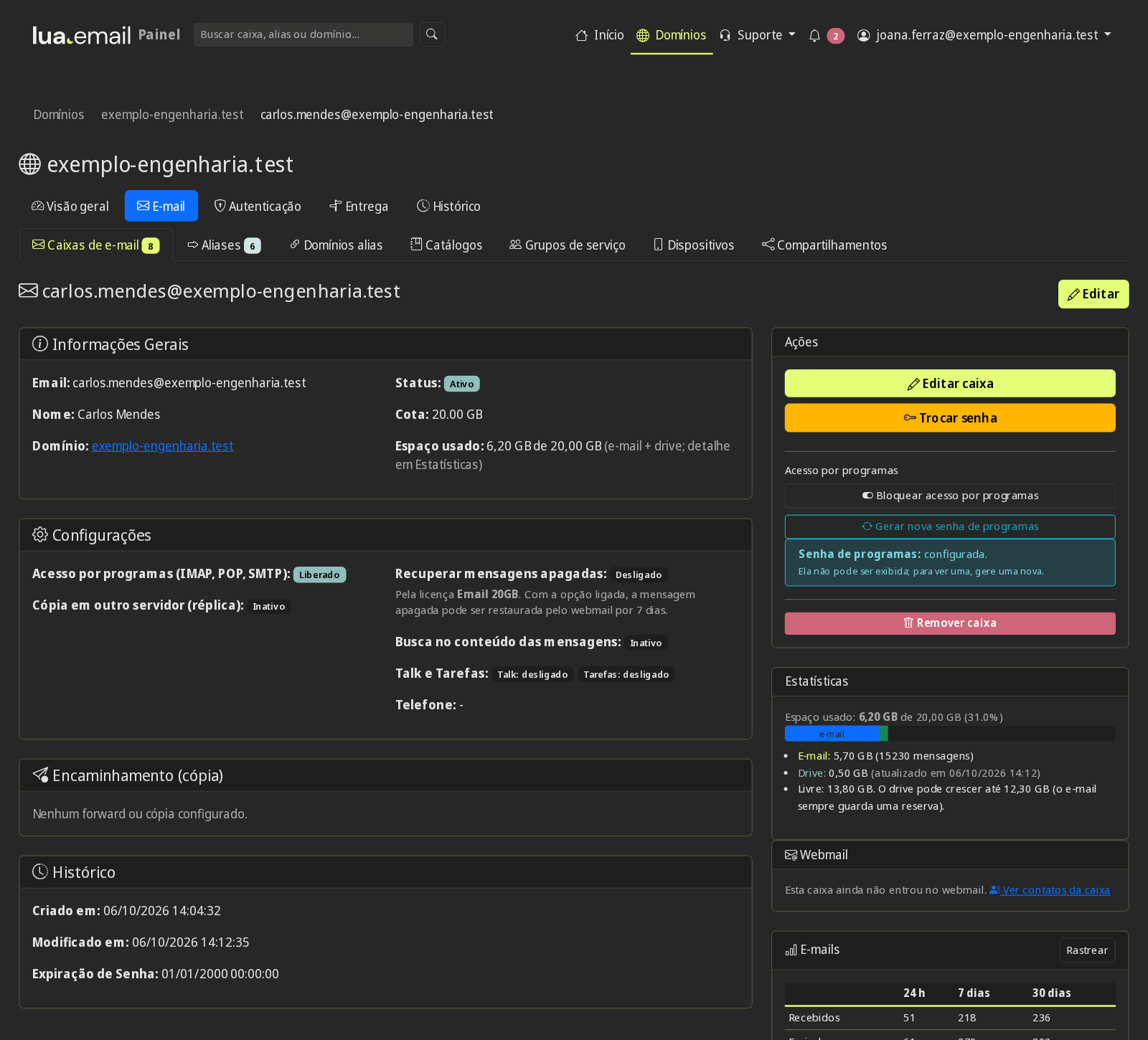The height and width of the screenshot is (1040, 1148).
Task: Click Gerar nova senha de programas
Action: tap(950, 526)
